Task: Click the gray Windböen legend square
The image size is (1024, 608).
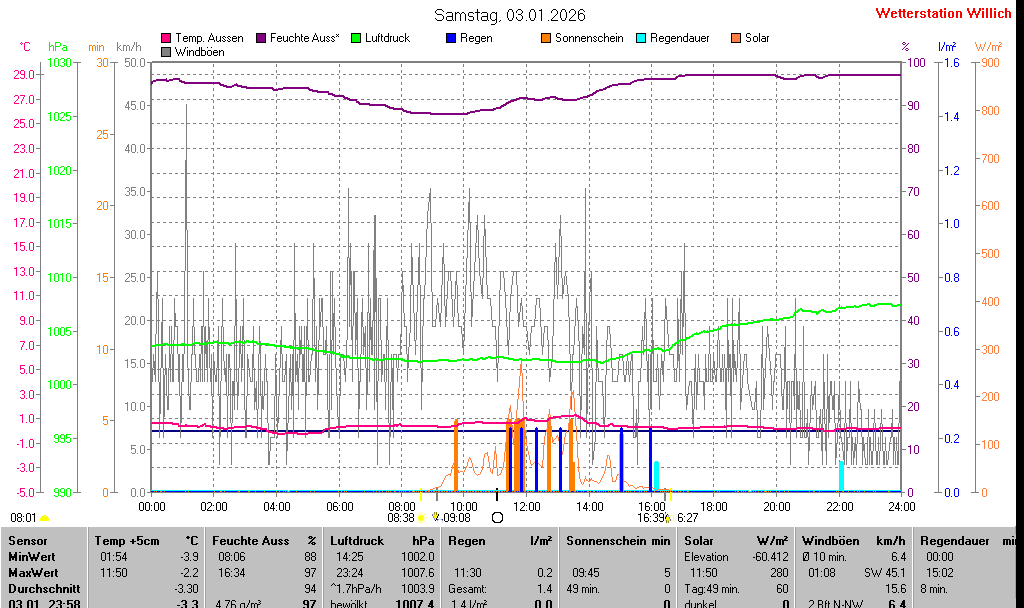Action: click(x=166, y=52)
